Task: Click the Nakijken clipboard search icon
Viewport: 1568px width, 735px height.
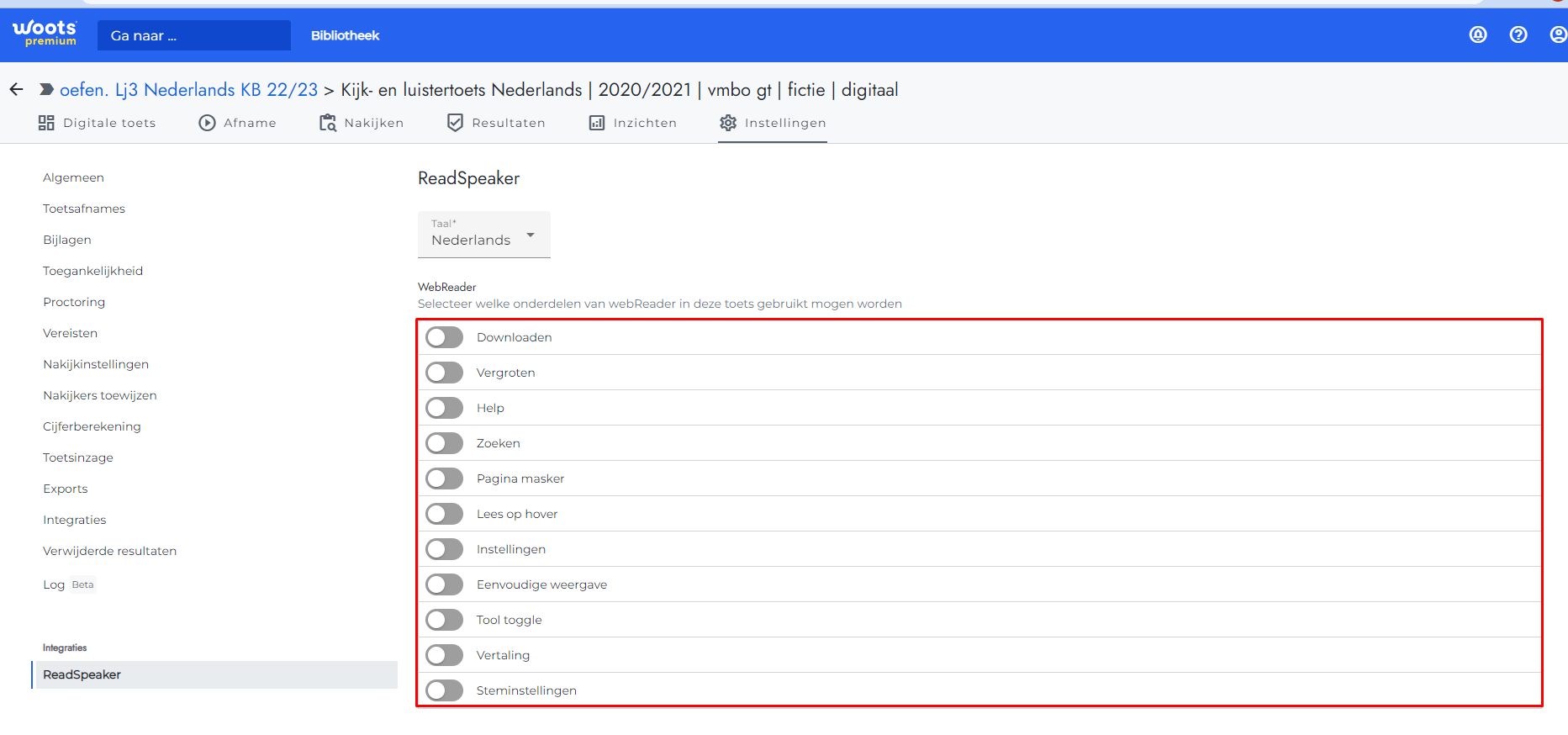Action: click(x=328, y=123)
